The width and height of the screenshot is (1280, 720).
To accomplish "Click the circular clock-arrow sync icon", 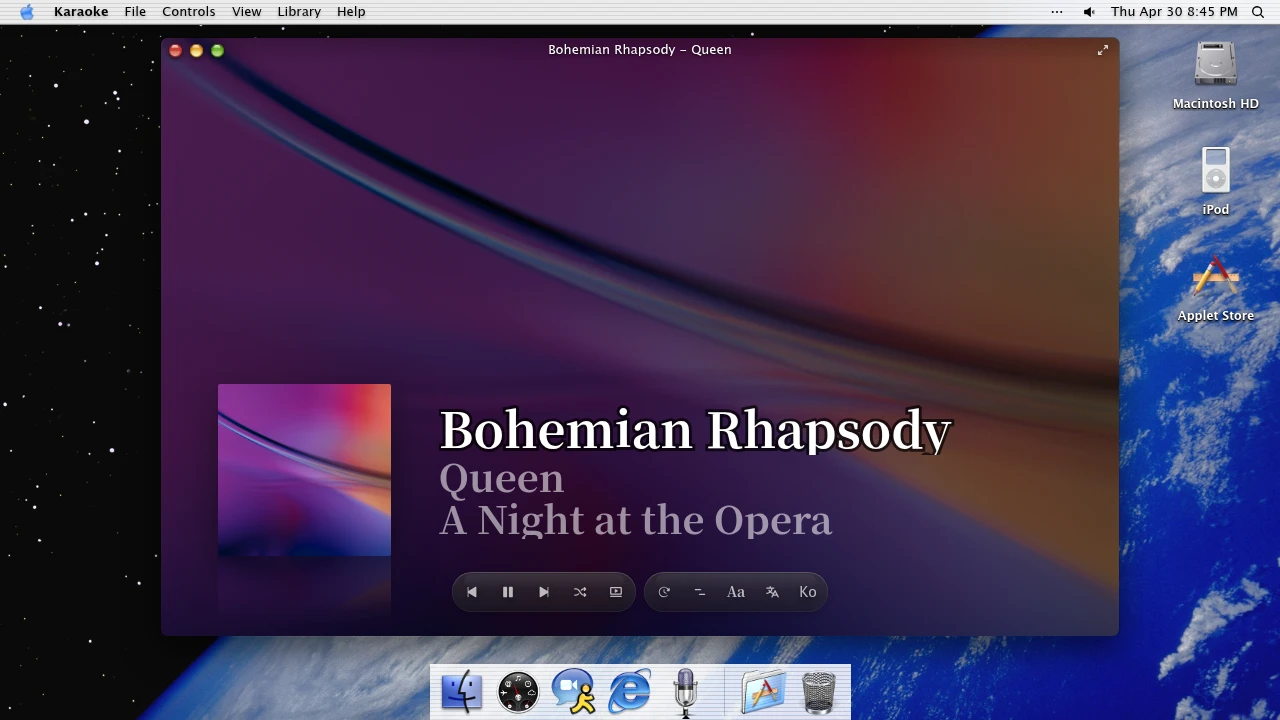I will [664, 592].
